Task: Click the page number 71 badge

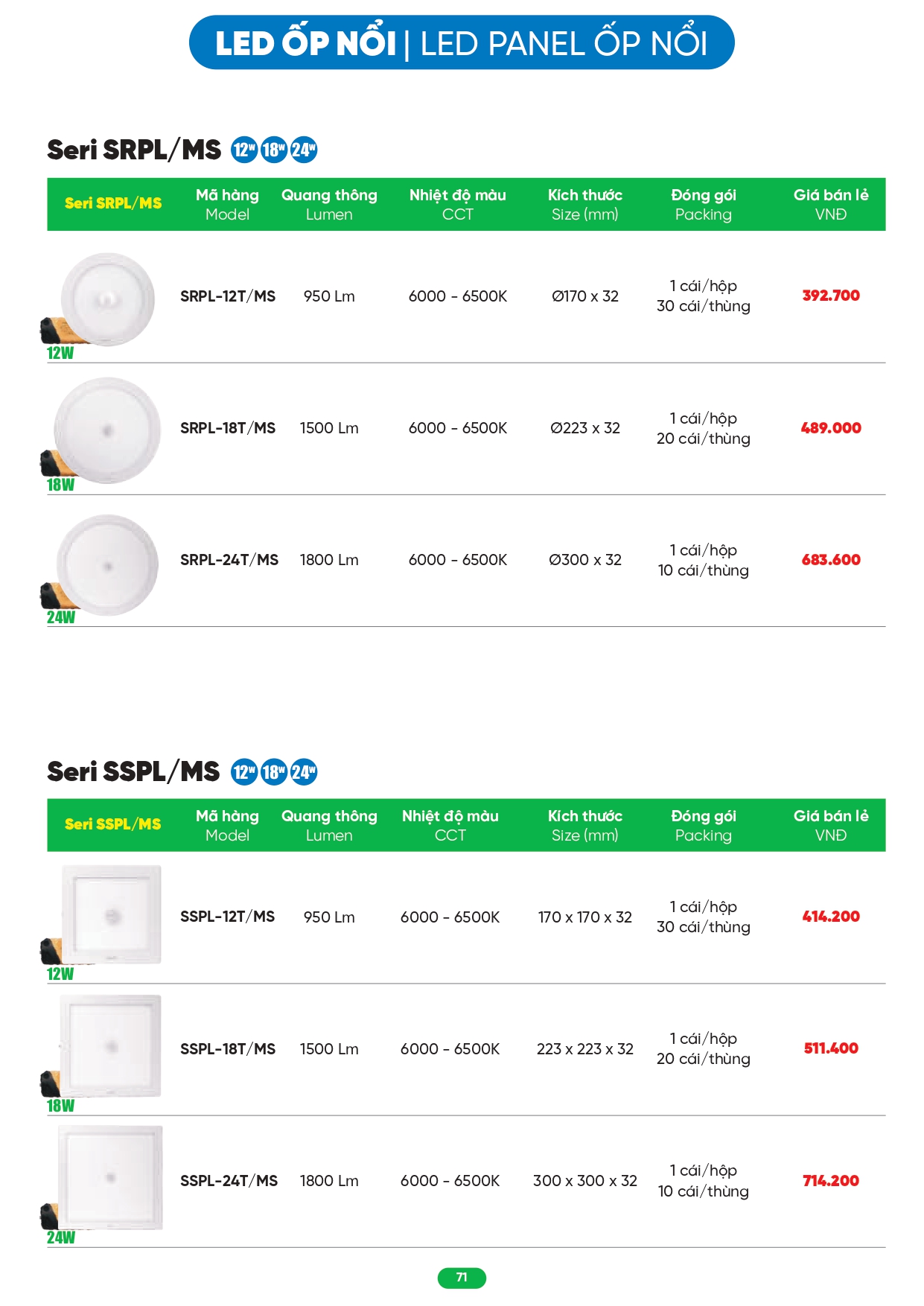Action: point(462,1278)
